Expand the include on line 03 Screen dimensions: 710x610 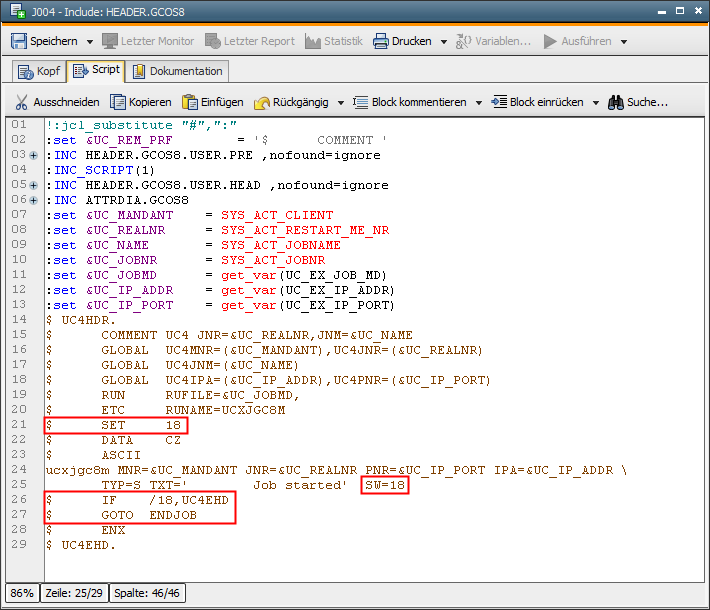click(34, 156)
